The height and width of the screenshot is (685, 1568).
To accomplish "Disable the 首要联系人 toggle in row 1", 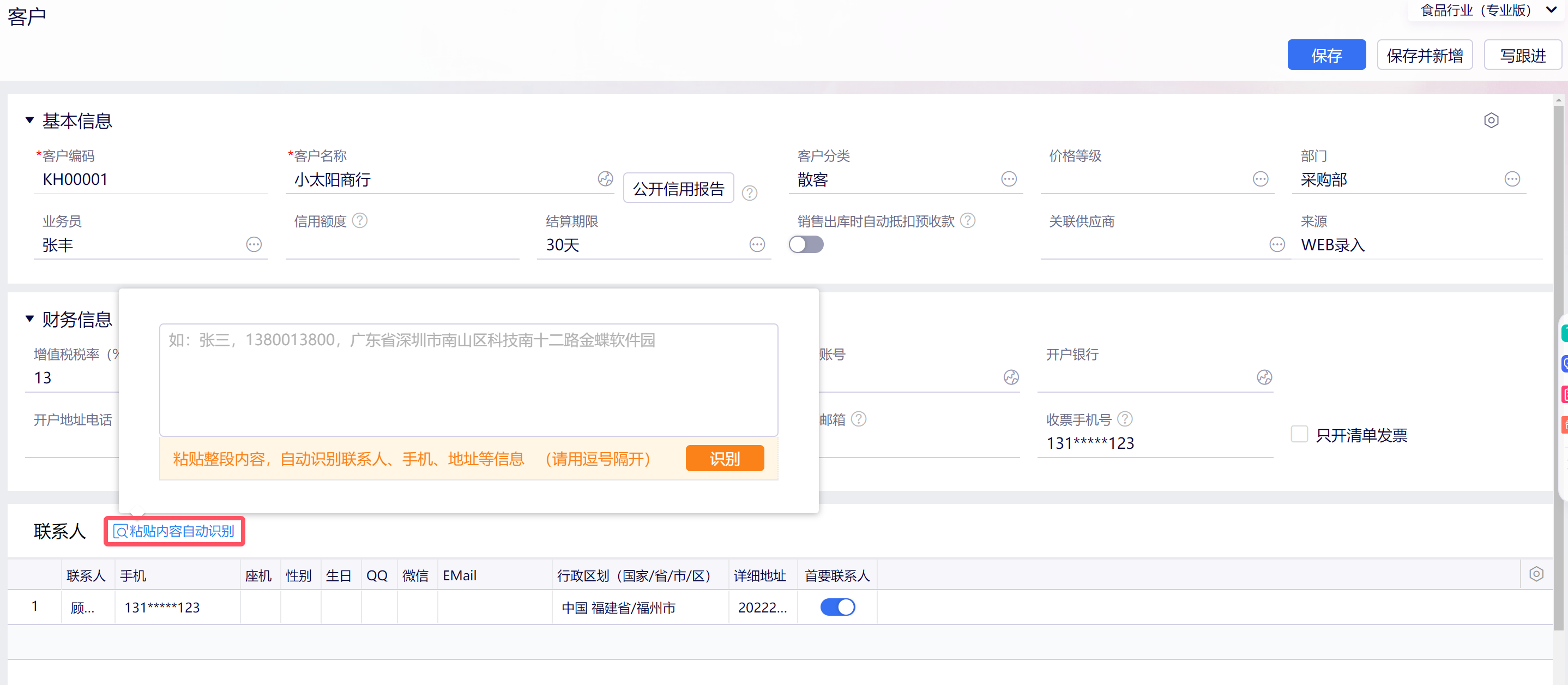I will coord(837,607).
